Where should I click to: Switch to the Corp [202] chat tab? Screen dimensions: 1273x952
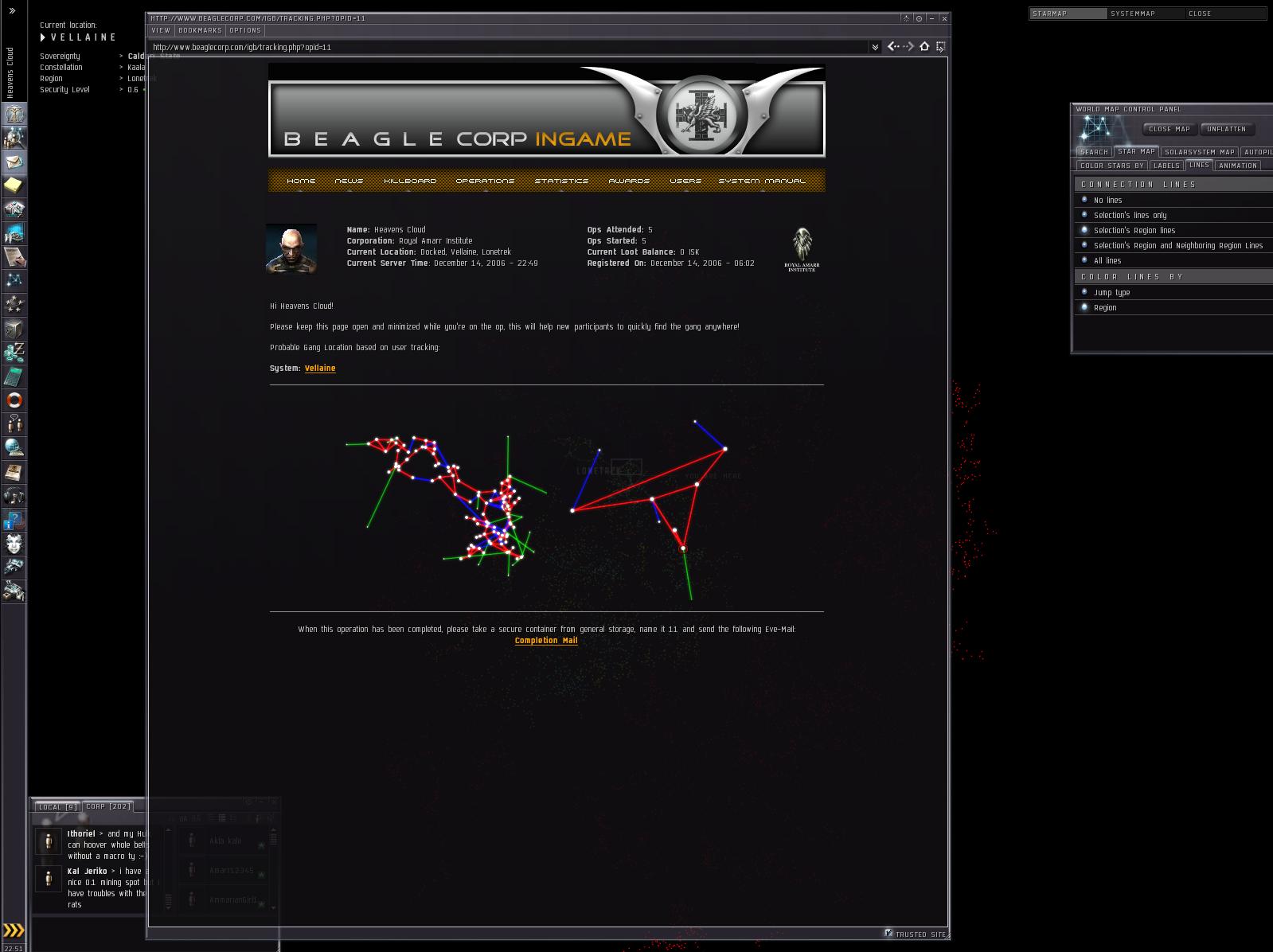[107, 807]
